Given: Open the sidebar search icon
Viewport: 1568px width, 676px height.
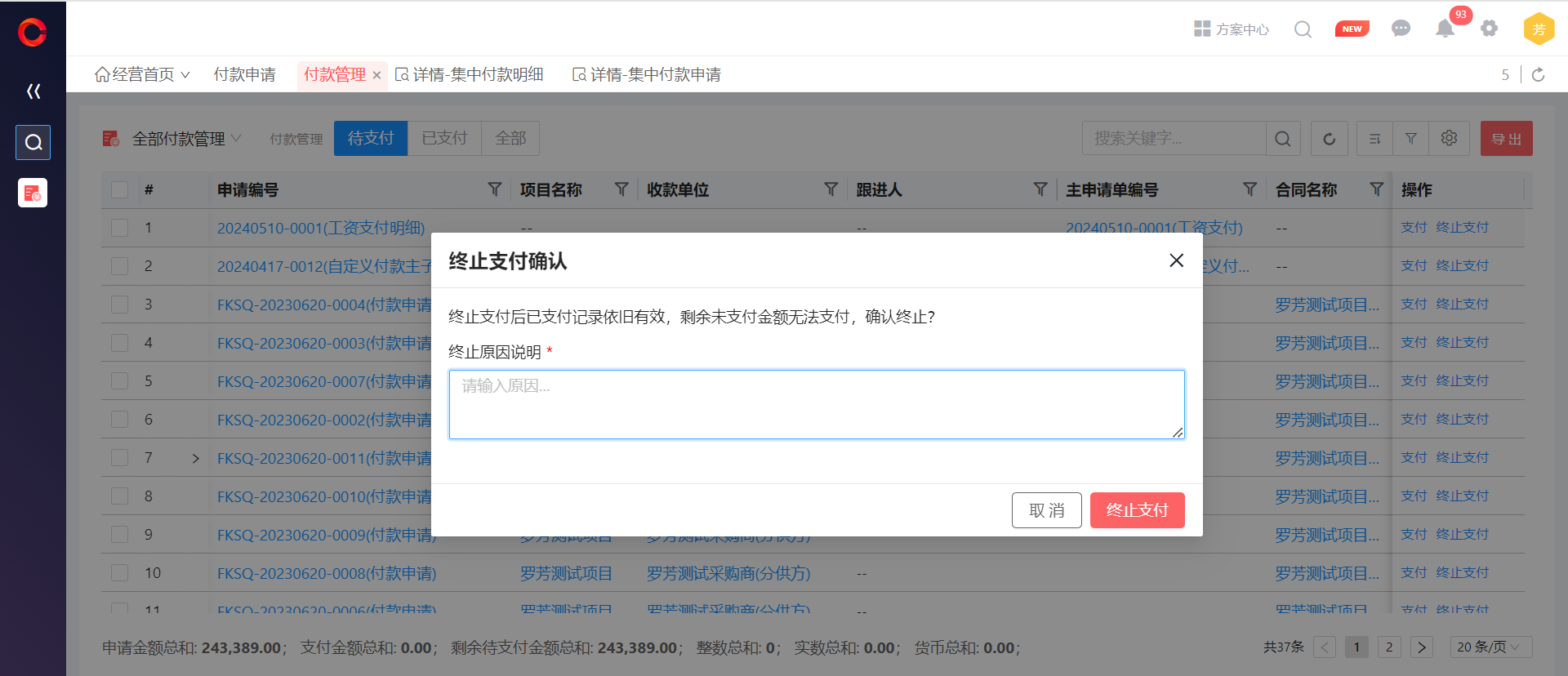Looking at the screenshot, I should pyautogui.click(x=33, y=142).
